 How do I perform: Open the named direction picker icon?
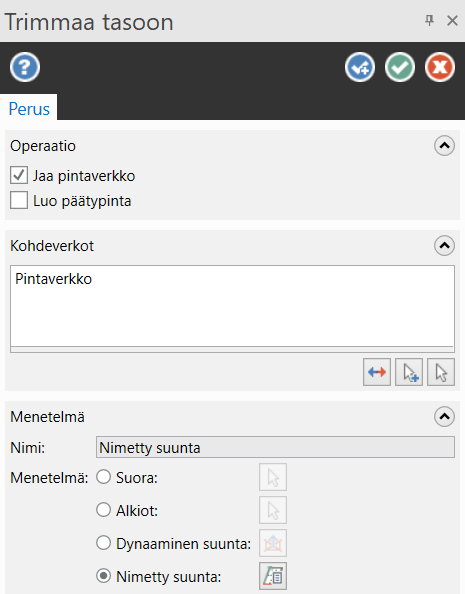click(x=273, y=576)
